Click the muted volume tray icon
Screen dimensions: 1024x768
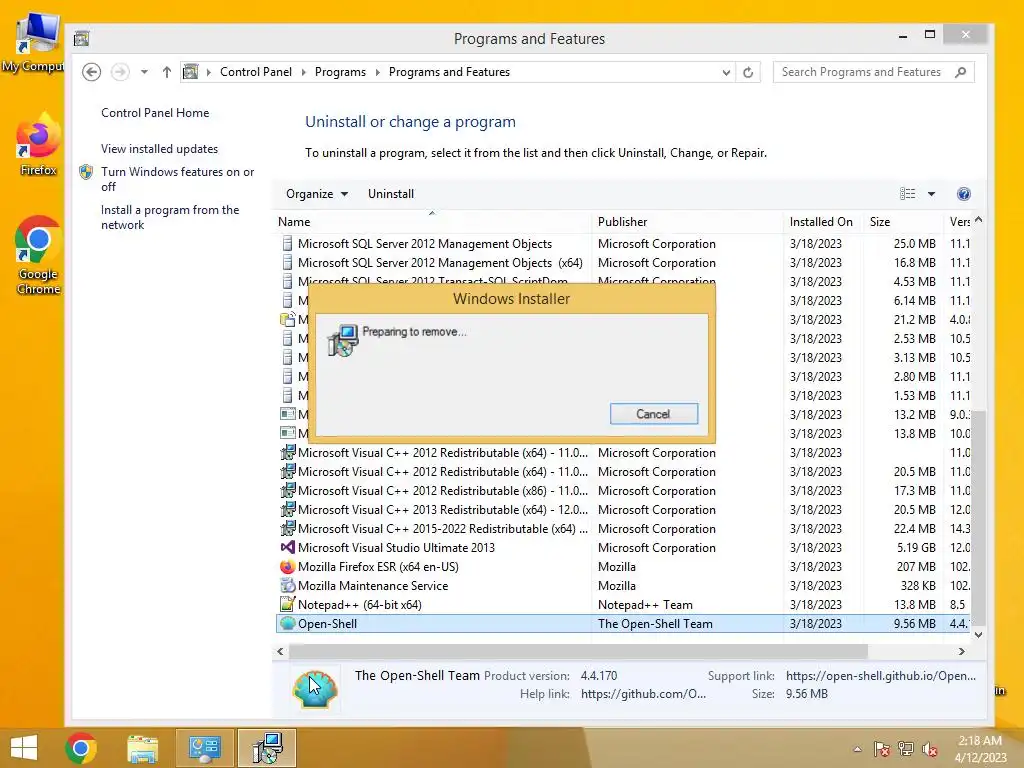(930, 749)
